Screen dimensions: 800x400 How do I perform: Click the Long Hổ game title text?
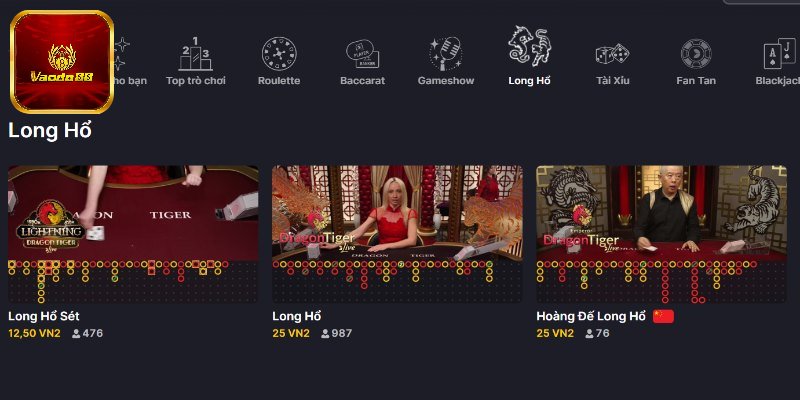coord(296,316)
